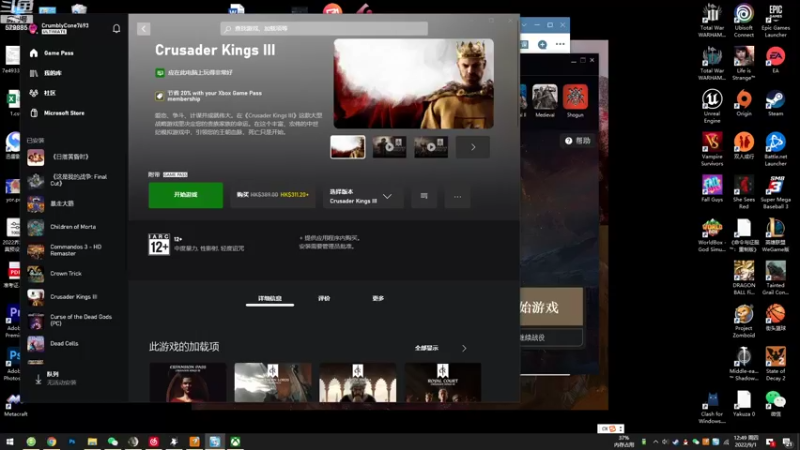Click the user profile avatar
The image size is (800, 450).
point(33,29)
